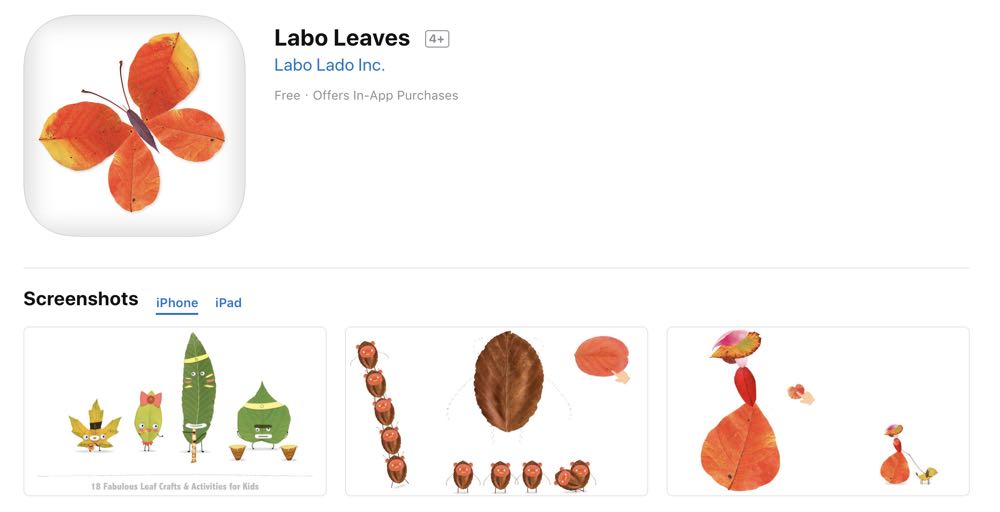Switch to the iPhone screenshots tab

click(x=177, y=303)
